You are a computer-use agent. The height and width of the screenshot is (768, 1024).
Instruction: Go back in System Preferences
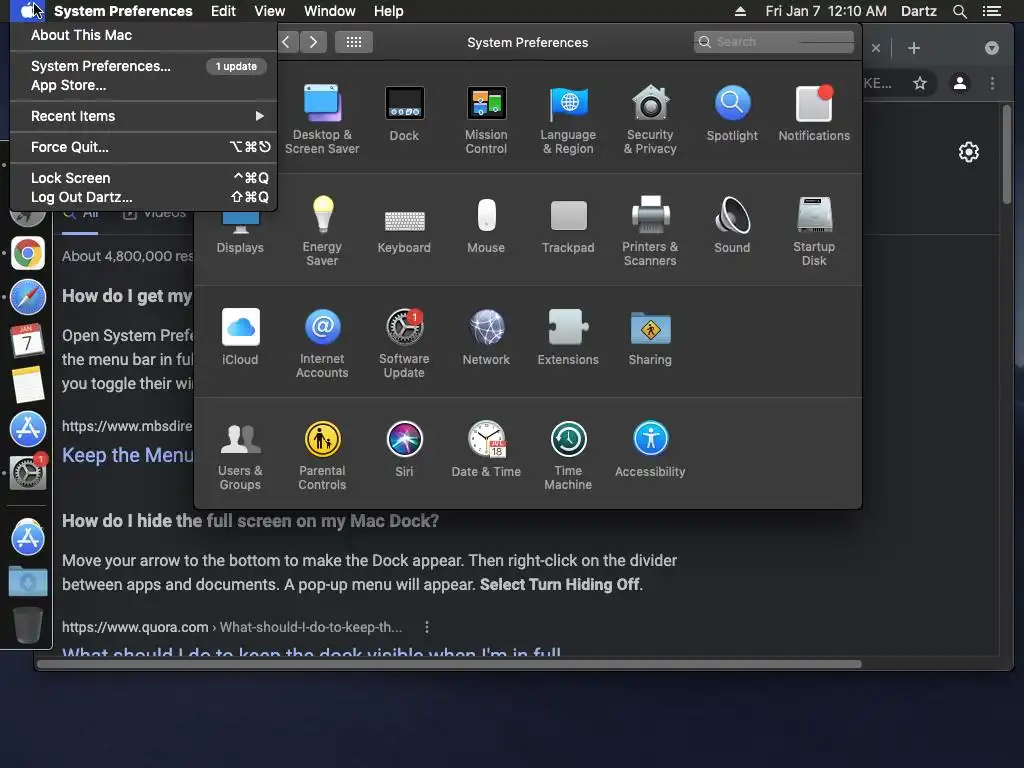coord(286,42)
